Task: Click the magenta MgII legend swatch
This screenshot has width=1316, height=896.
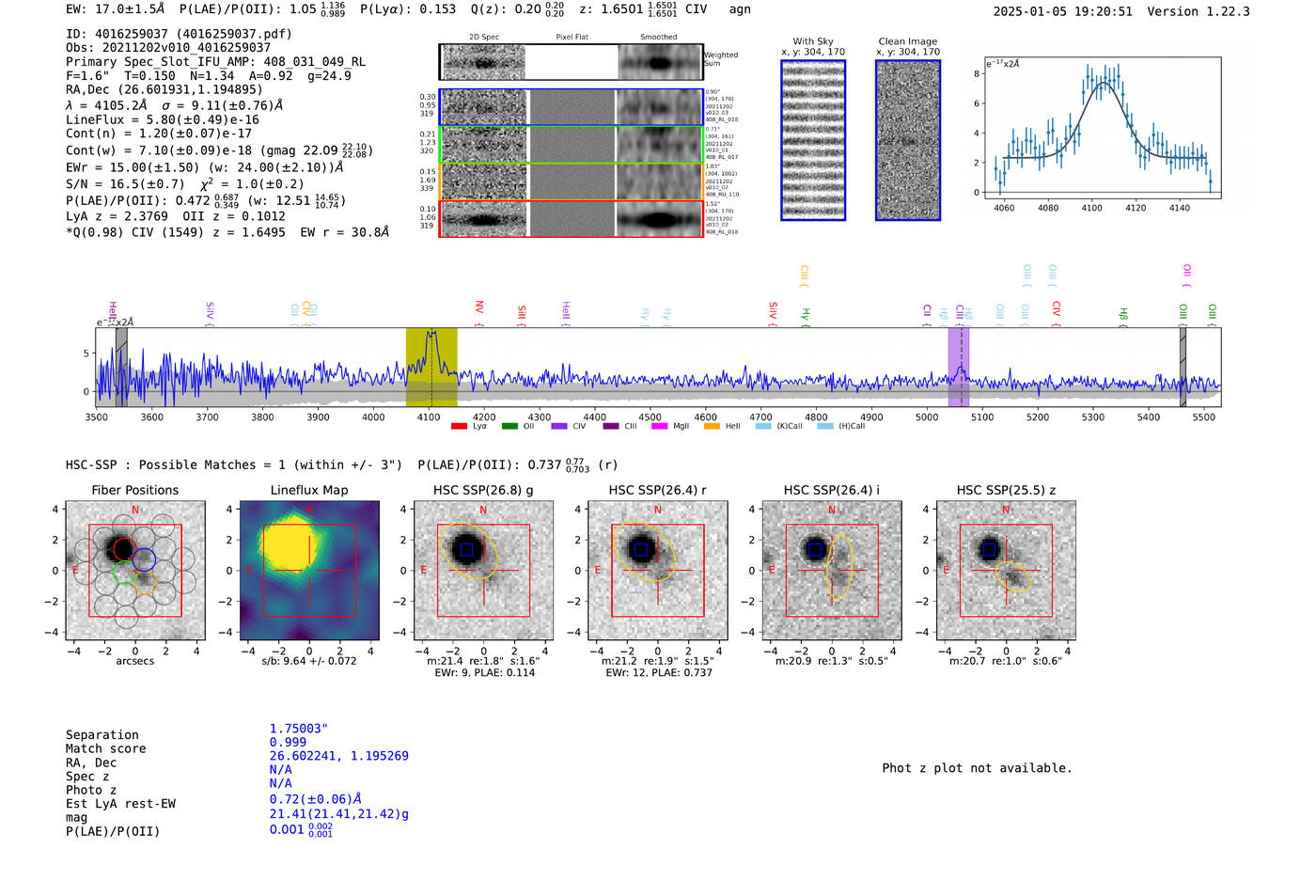Action: [658, 426]
